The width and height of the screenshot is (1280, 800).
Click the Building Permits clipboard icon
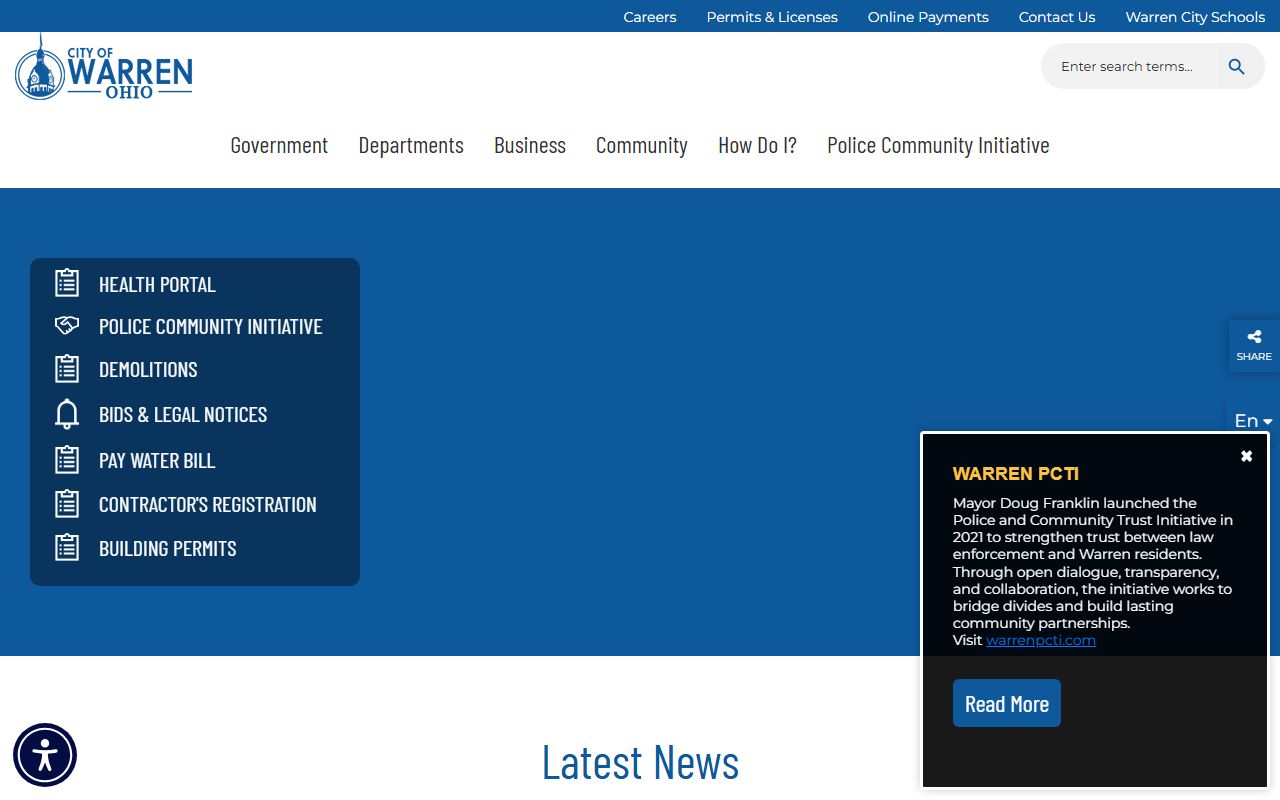tap(67, 548)
